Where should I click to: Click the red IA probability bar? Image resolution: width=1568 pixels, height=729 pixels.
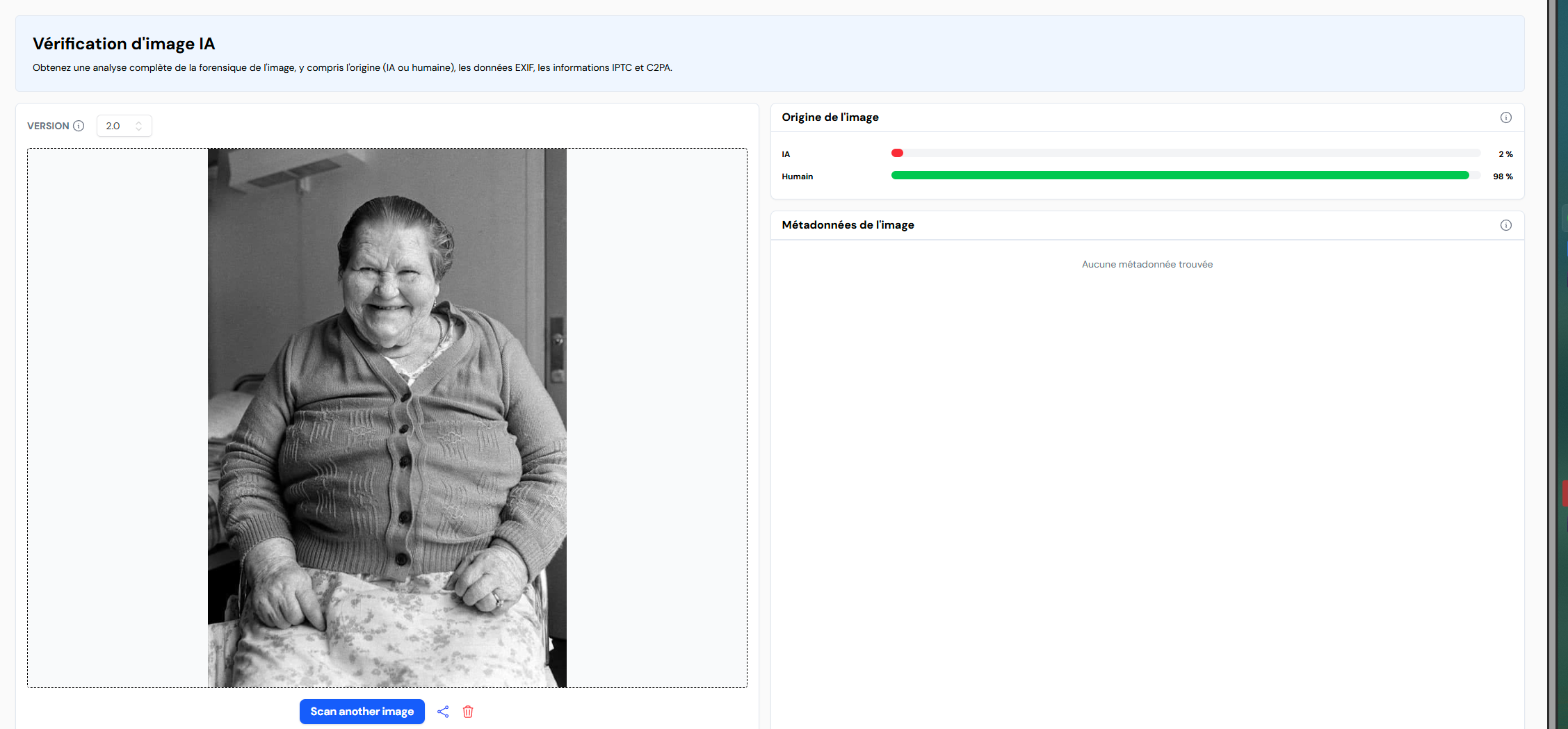coord(897,153)
